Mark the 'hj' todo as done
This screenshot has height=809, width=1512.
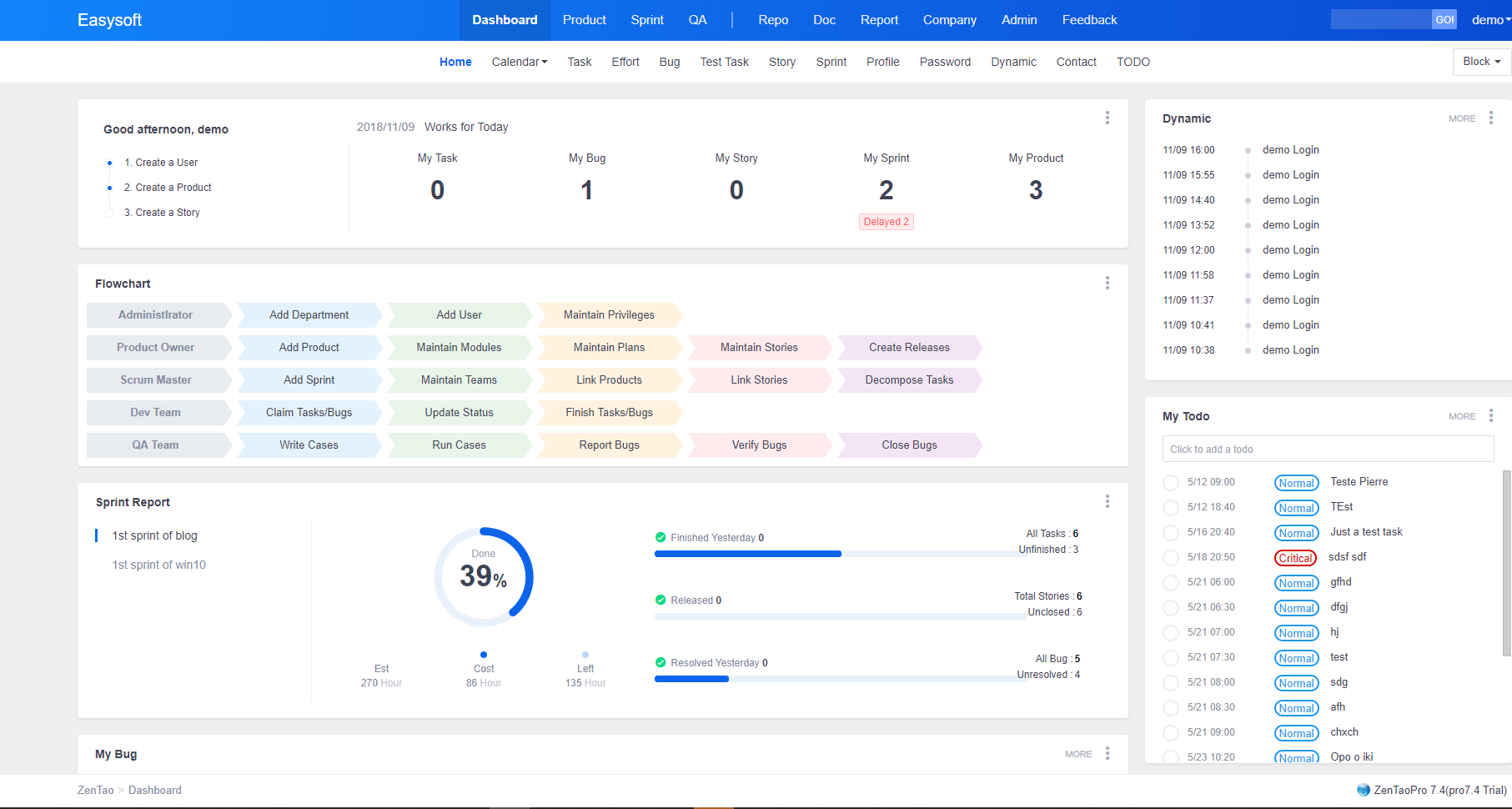click(x=1171, y=632)
